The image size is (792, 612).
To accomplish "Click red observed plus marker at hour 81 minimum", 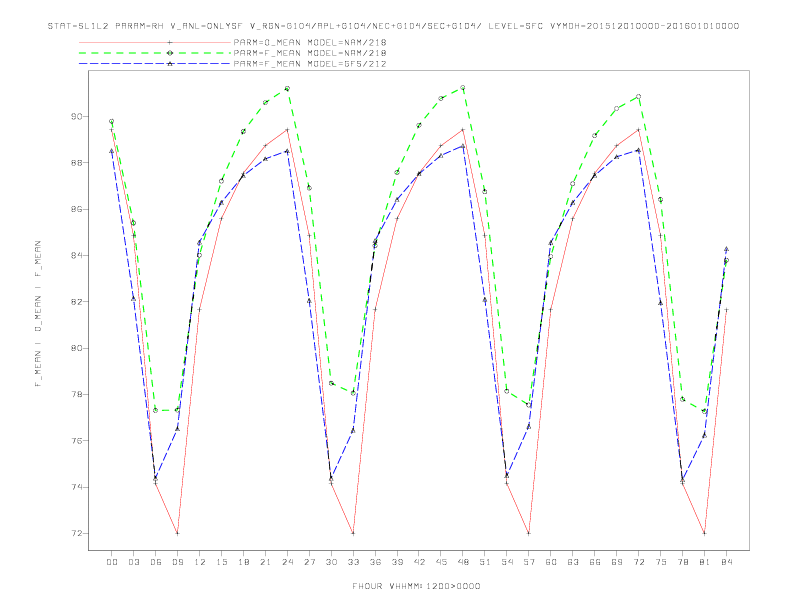I will (704, 533).
